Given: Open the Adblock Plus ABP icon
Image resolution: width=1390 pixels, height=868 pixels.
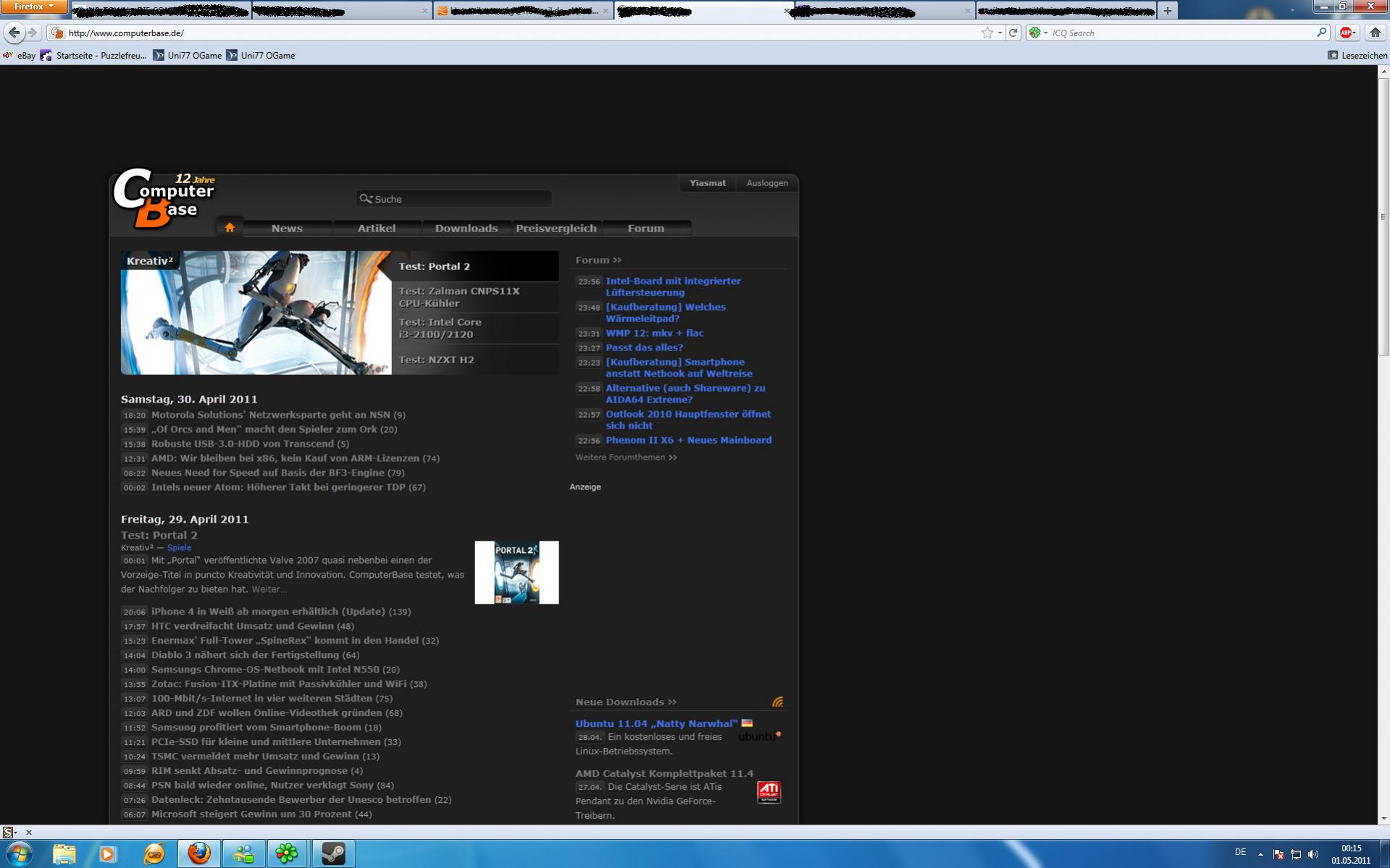Looking at the screenshot, I should [1346, 33].
